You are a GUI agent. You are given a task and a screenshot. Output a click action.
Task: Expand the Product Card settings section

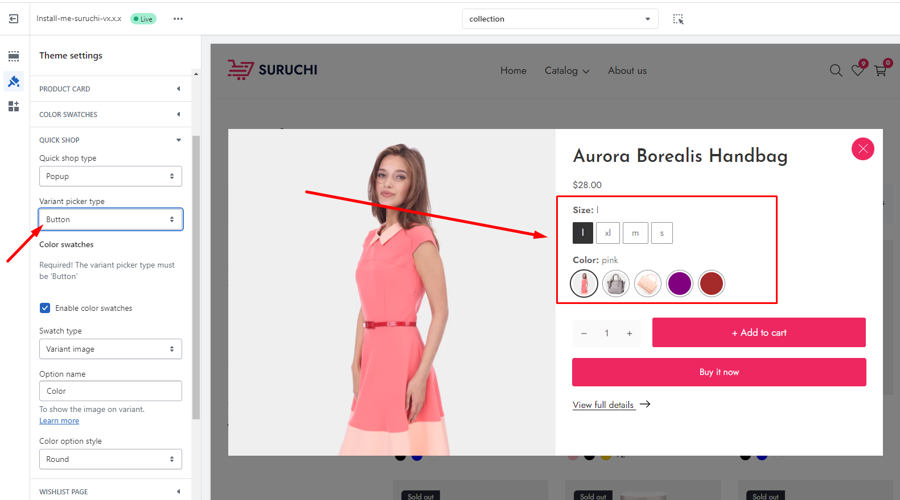tap(110, 89)
